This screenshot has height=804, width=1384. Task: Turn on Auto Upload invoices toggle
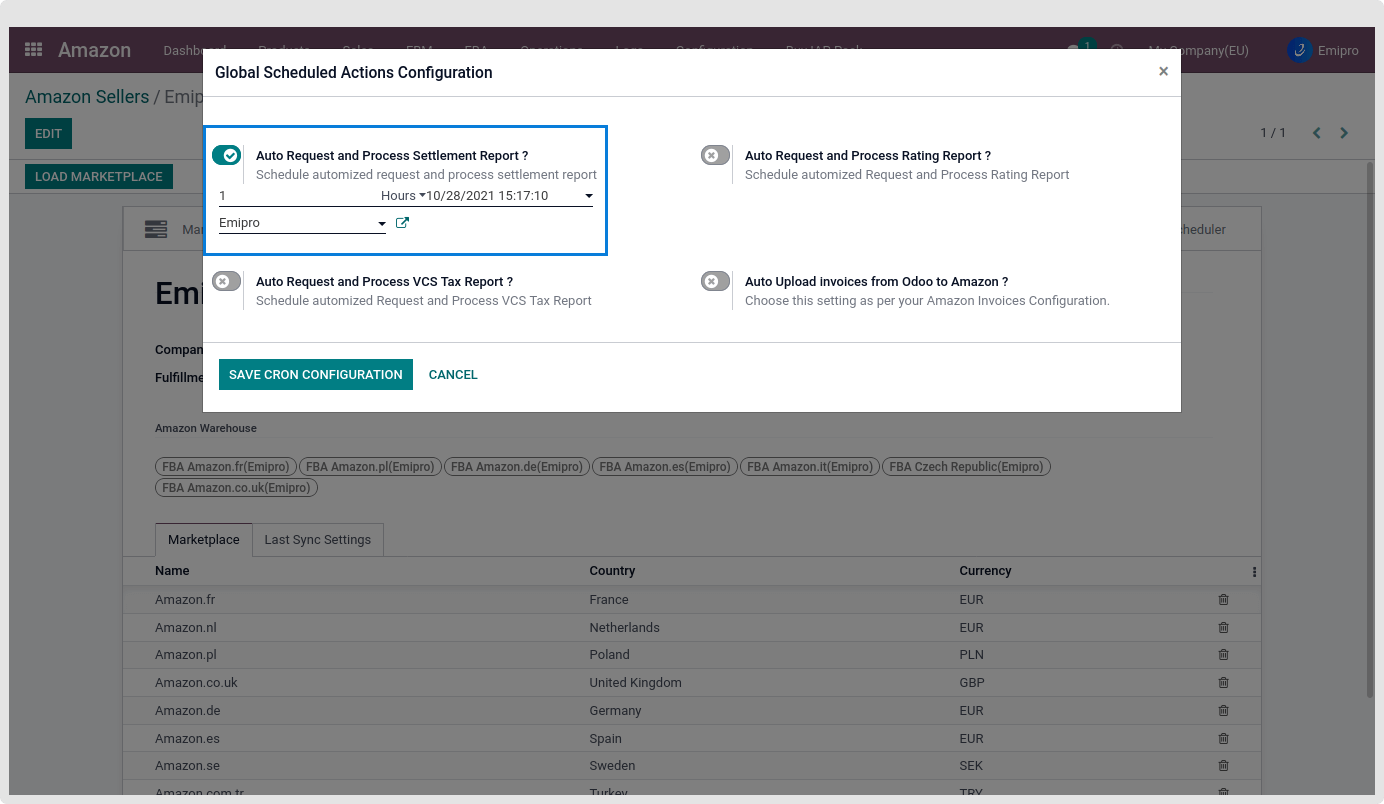point(715,281)
